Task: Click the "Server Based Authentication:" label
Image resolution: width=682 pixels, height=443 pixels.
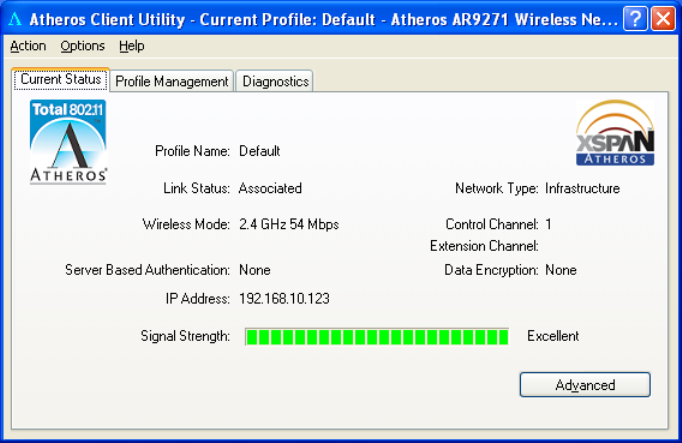Action: click(x=147, y=270)
